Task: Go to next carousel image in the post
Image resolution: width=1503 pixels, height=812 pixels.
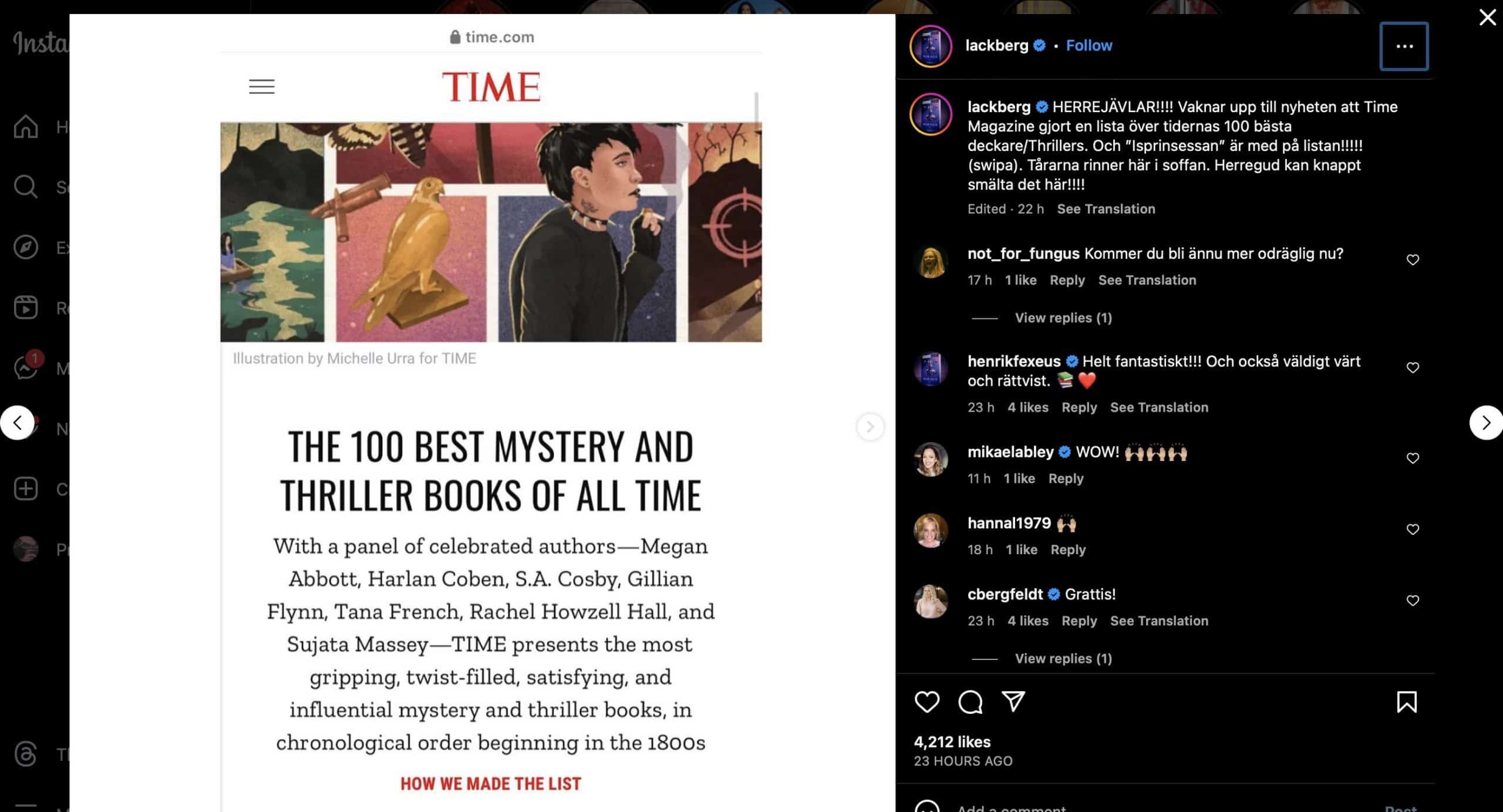Action: pos(870,427)
